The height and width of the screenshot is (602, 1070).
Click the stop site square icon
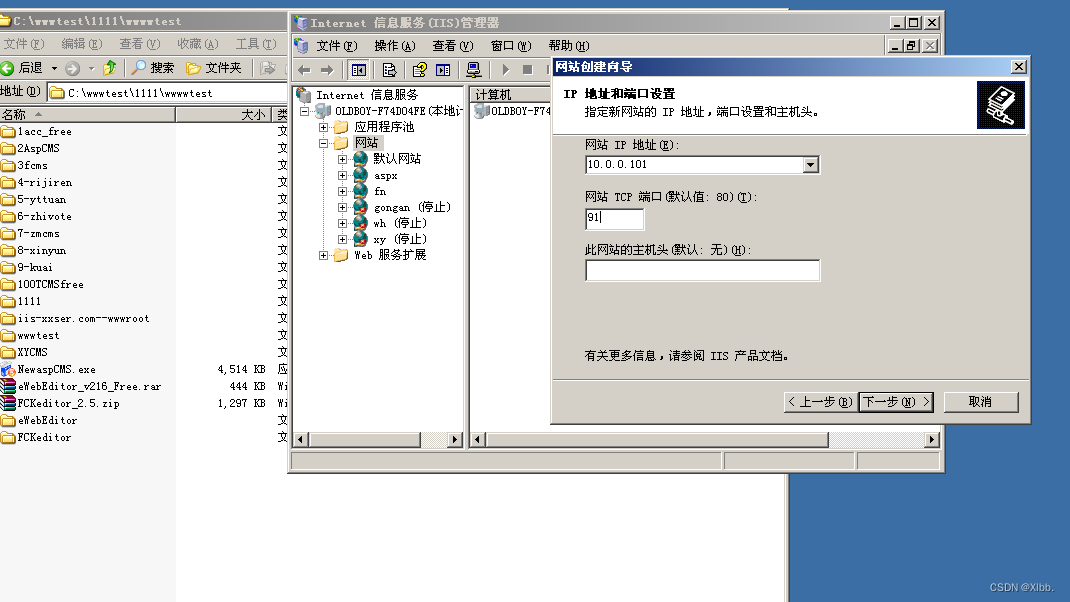527,70
